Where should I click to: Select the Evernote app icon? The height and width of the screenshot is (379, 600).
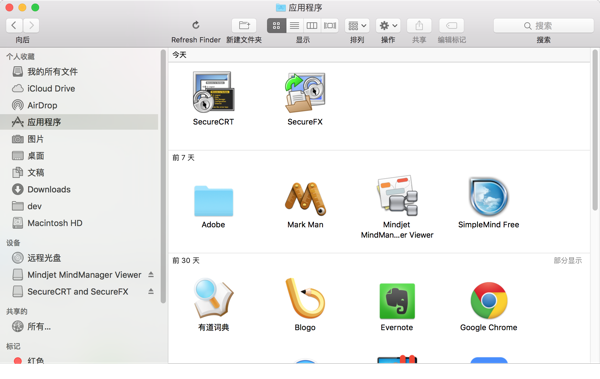pyautogui.click(x=397, y=301)
